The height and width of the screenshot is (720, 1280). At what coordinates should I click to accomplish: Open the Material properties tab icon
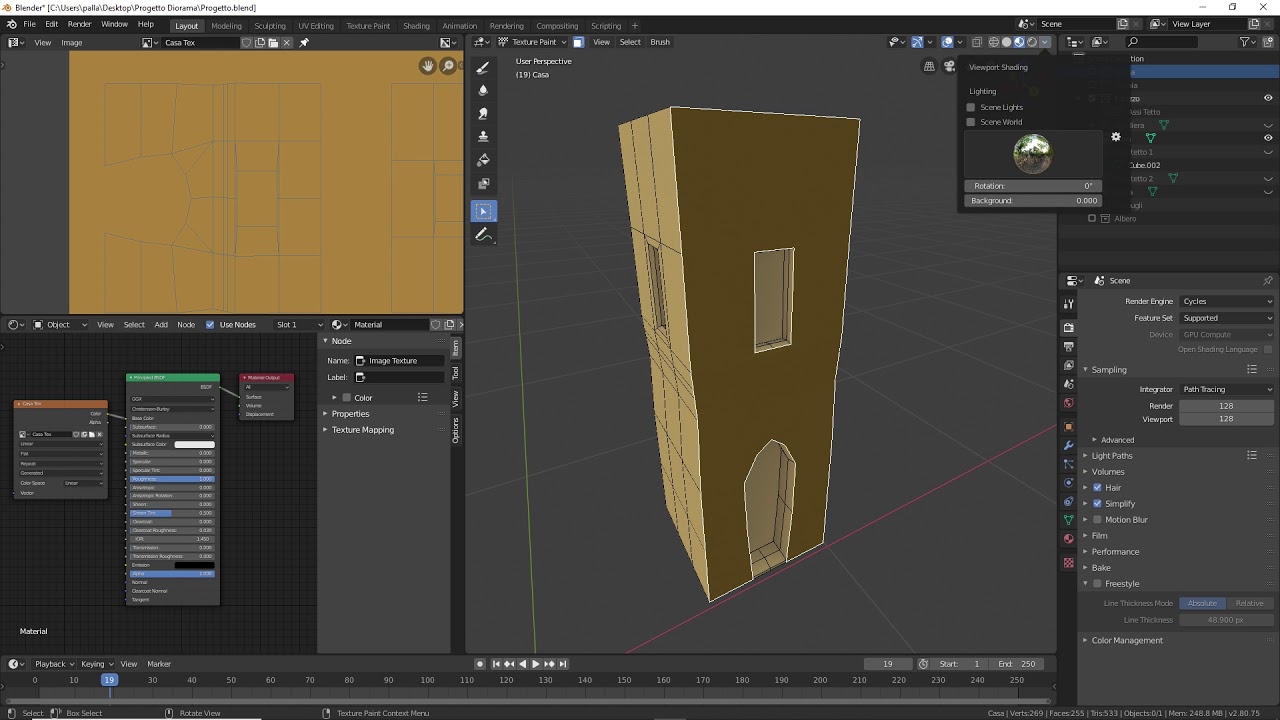[1068, 539]
